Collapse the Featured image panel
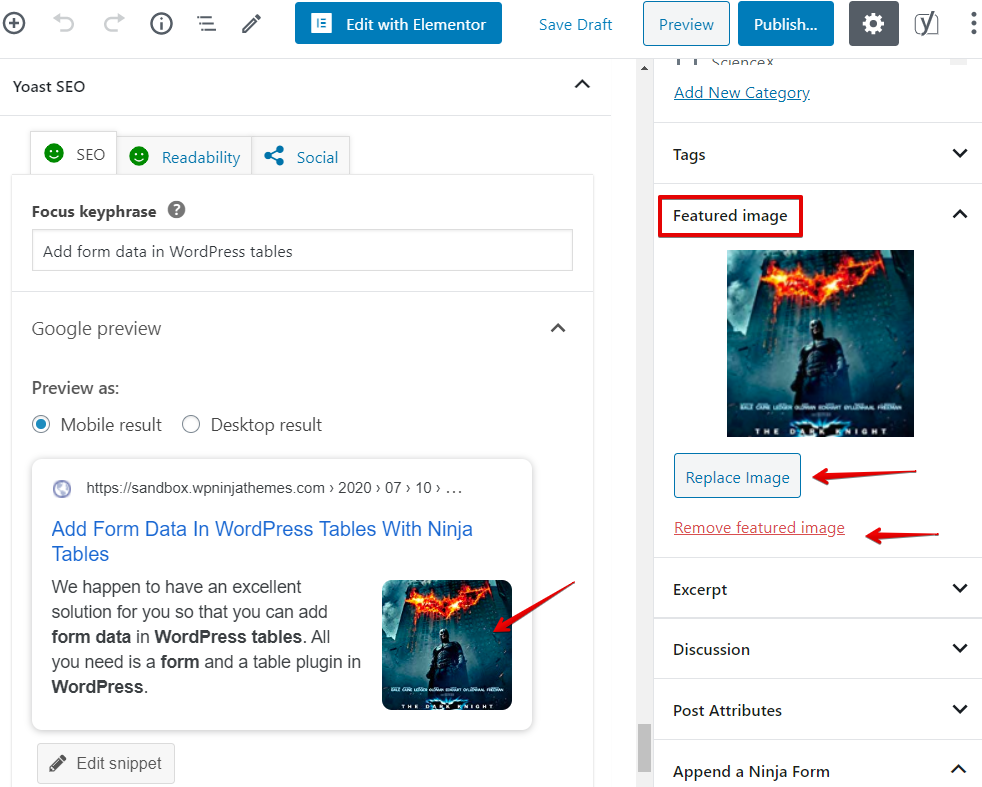This screenshot has height=787, width=982. point(959,214)
